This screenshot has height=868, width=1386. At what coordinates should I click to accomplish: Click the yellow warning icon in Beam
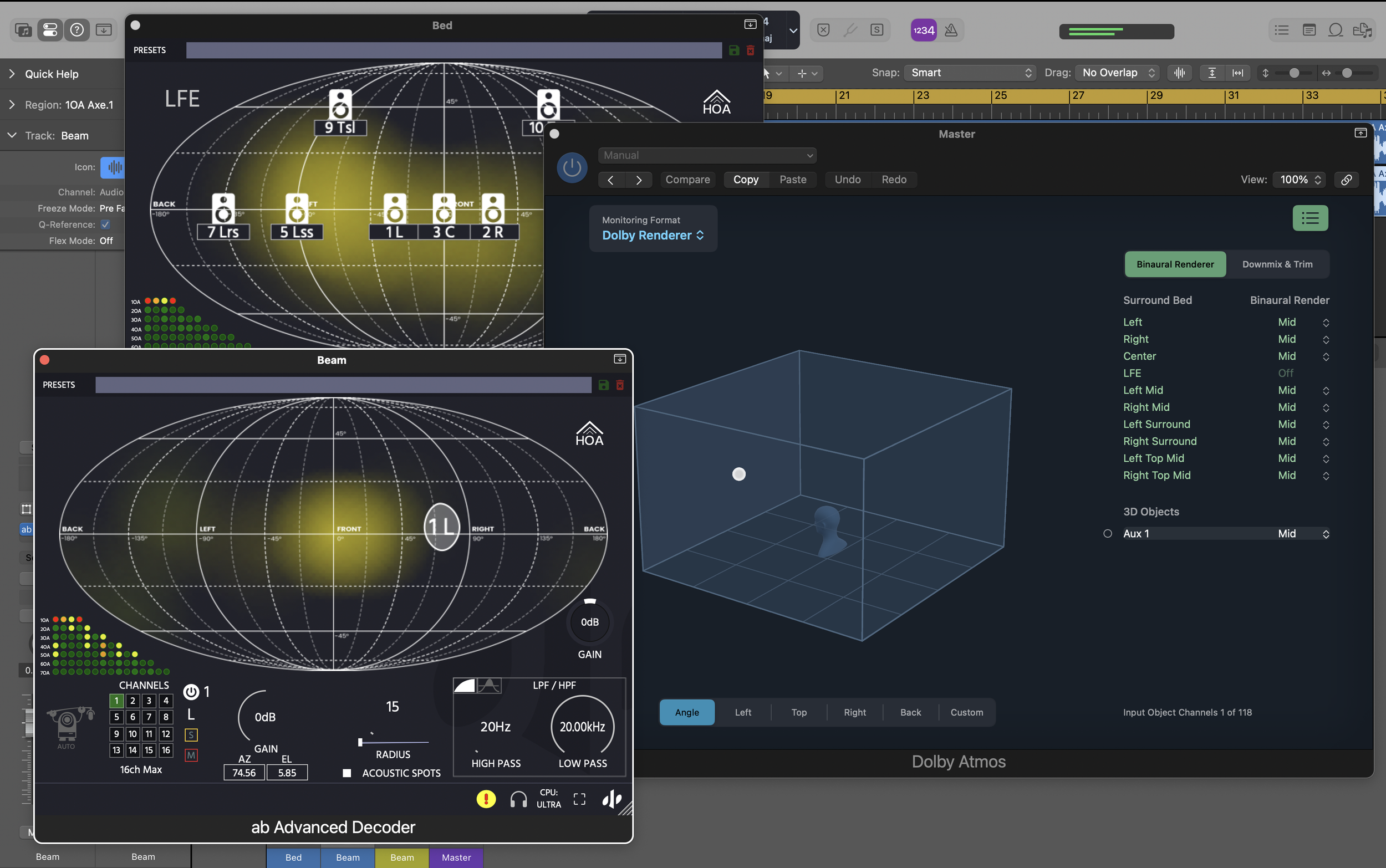[x=486, y=799]
